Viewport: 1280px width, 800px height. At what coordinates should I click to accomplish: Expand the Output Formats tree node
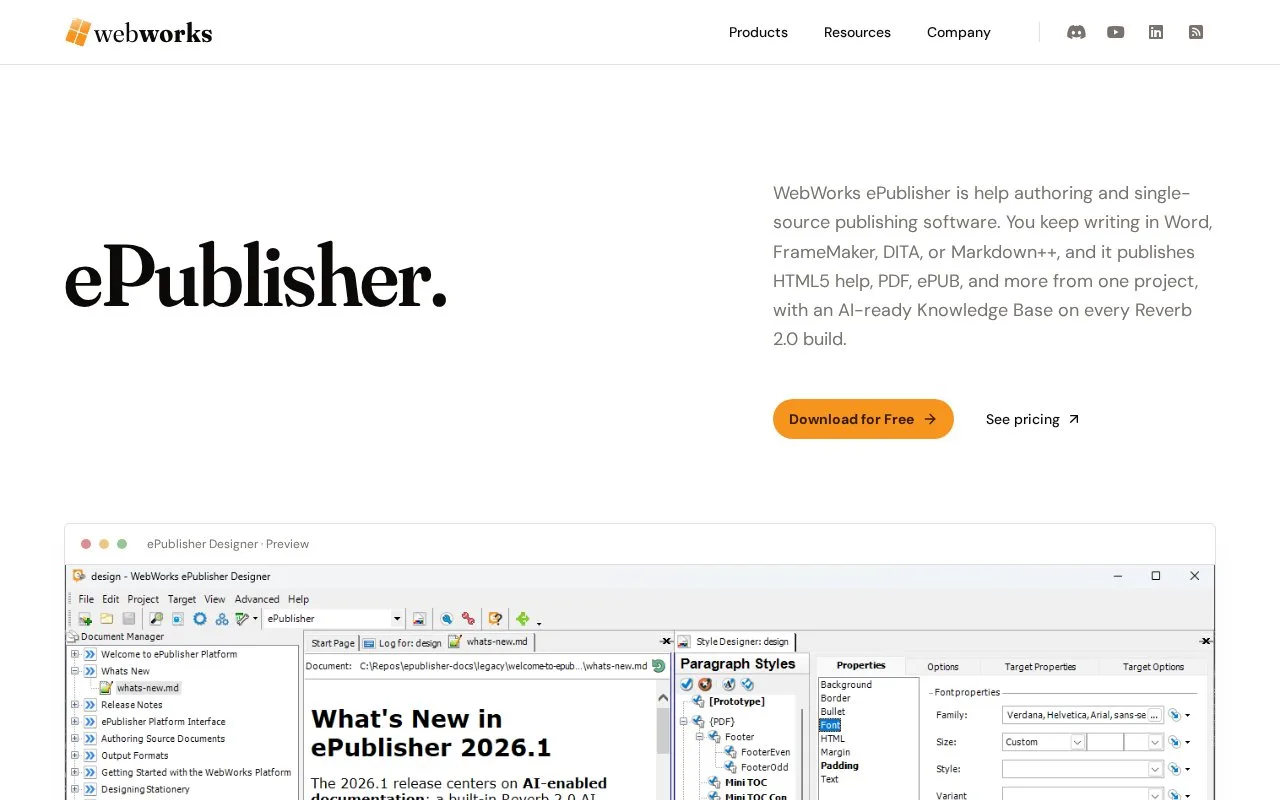(75, 756)
